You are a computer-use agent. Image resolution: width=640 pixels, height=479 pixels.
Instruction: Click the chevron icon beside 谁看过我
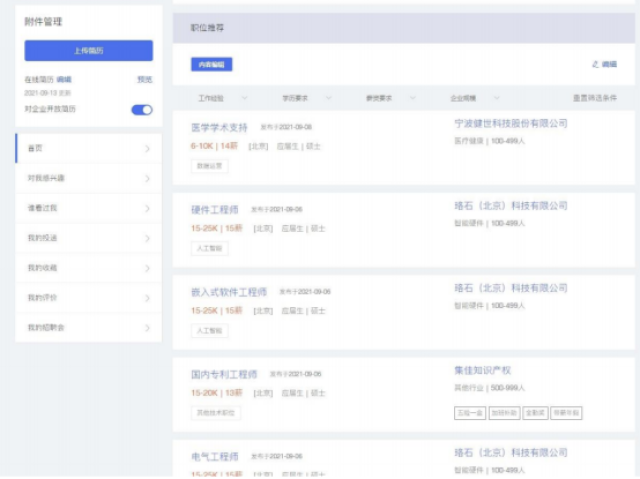coord(147,208)
